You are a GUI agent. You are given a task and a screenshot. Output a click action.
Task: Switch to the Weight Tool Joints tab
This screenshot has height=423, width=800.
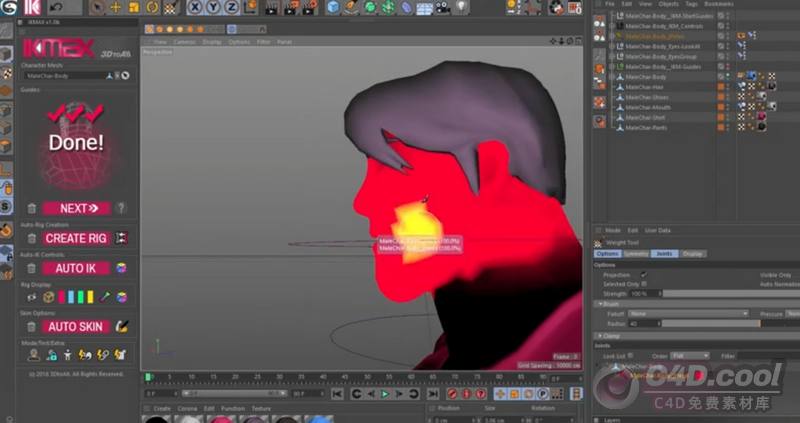point(664,254)
